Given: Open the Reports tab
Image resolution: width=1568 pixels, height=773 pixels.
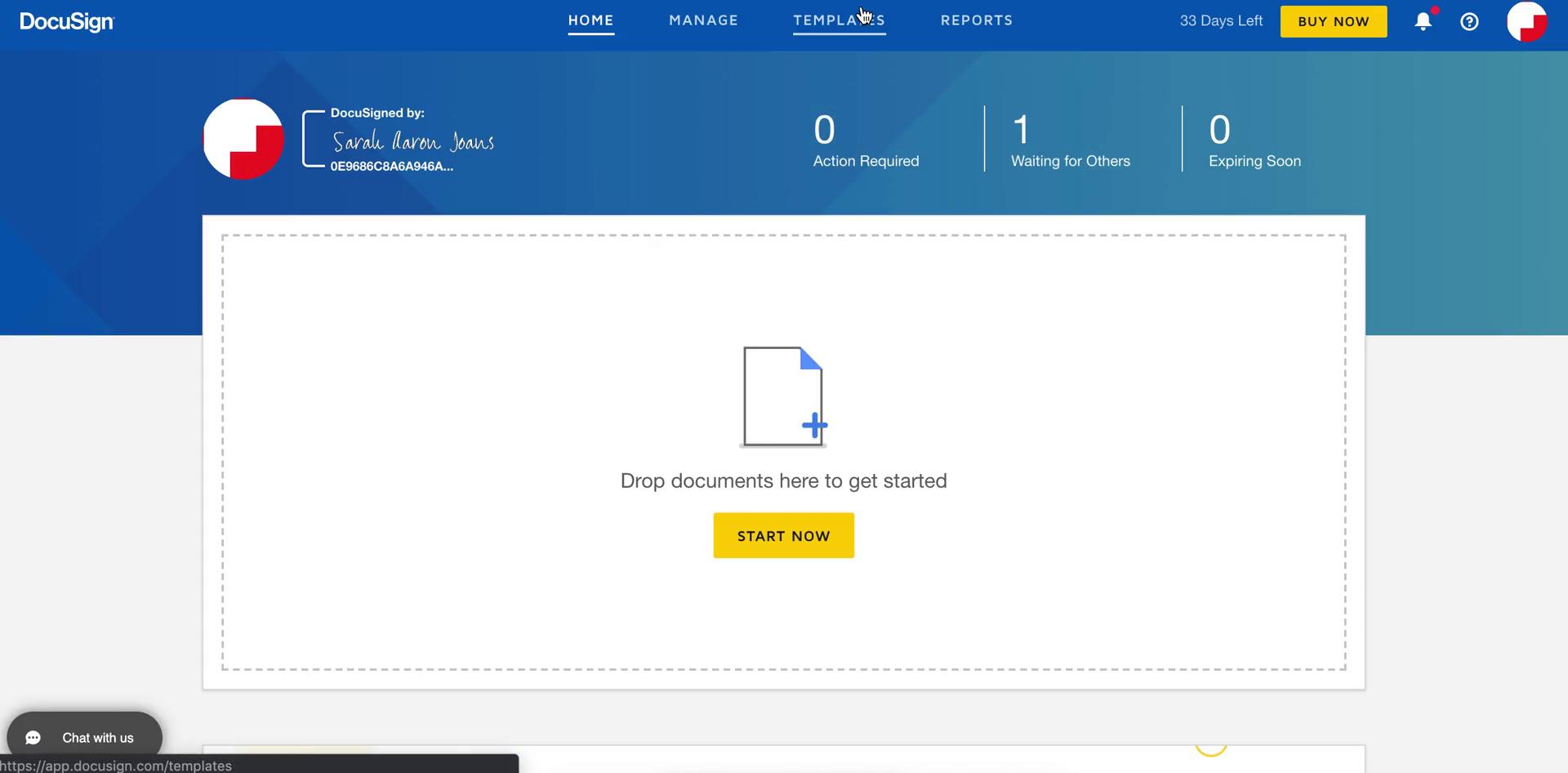Looking at the screenshot, I should (x=977, y=20).
